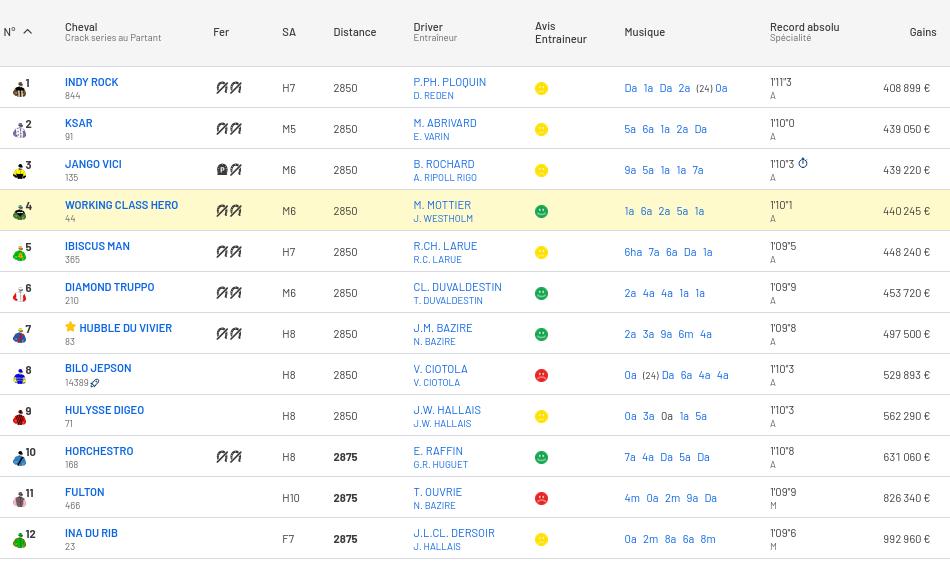Click Ksar's first 5a result in Musique
This screenshot has height=564, width=950.
(x=630, y=129)
